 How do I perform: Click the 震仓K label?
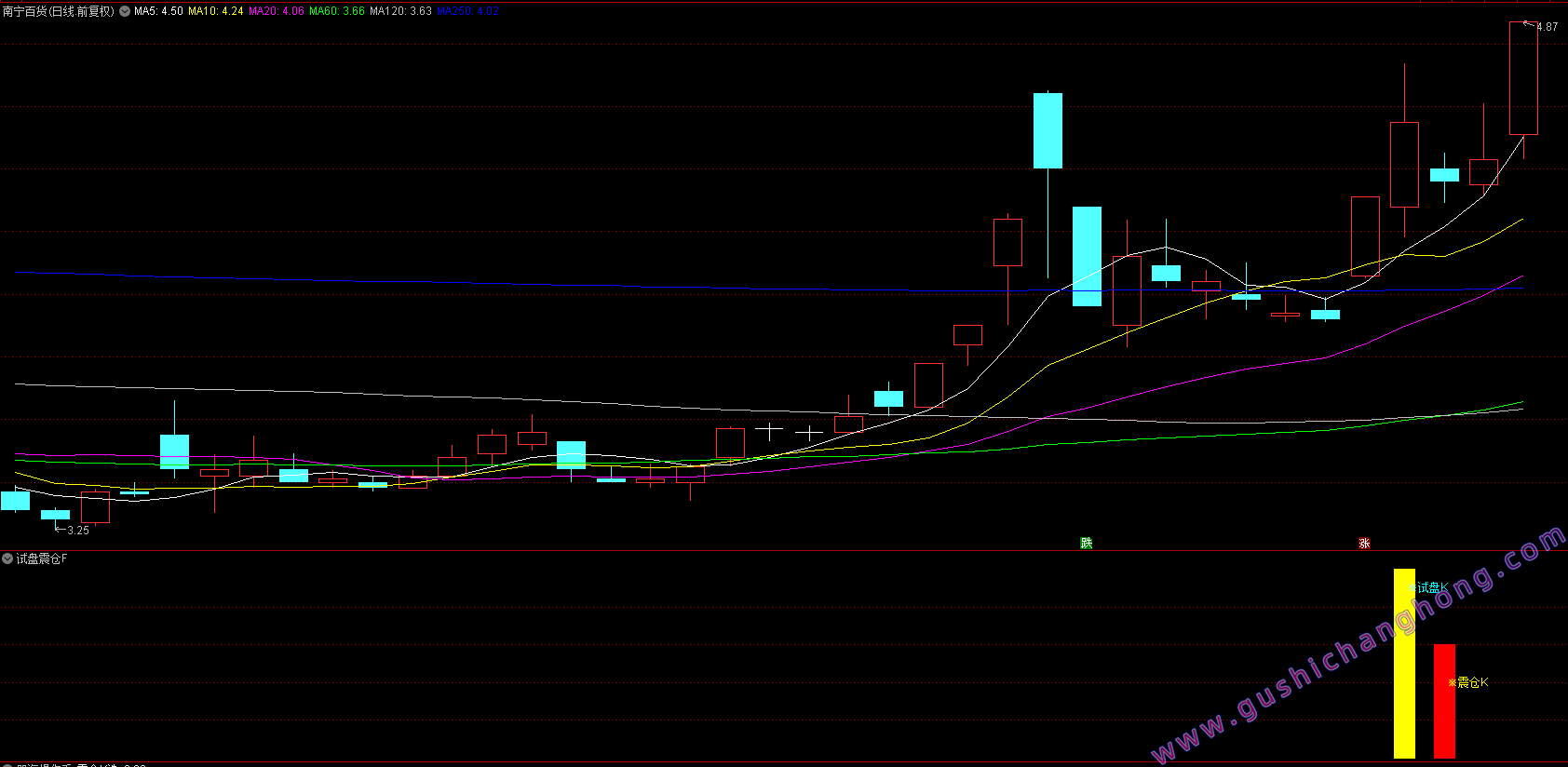1472,682
